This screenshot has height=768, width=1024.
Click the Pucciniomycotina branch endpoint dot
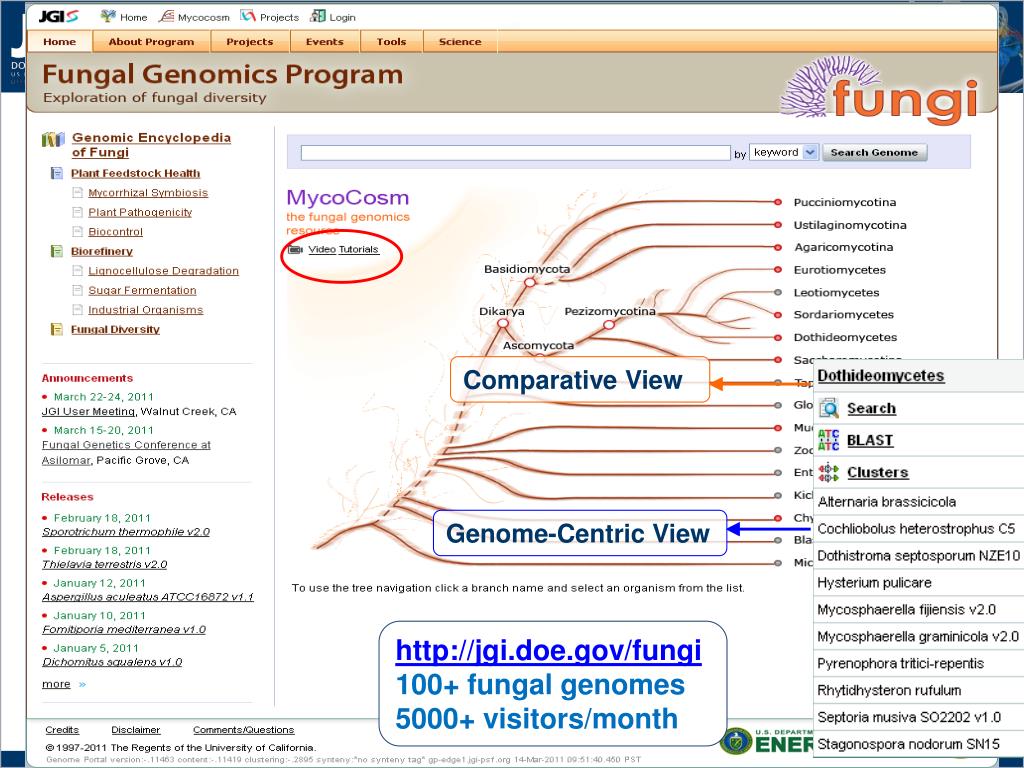coord(778,202)
